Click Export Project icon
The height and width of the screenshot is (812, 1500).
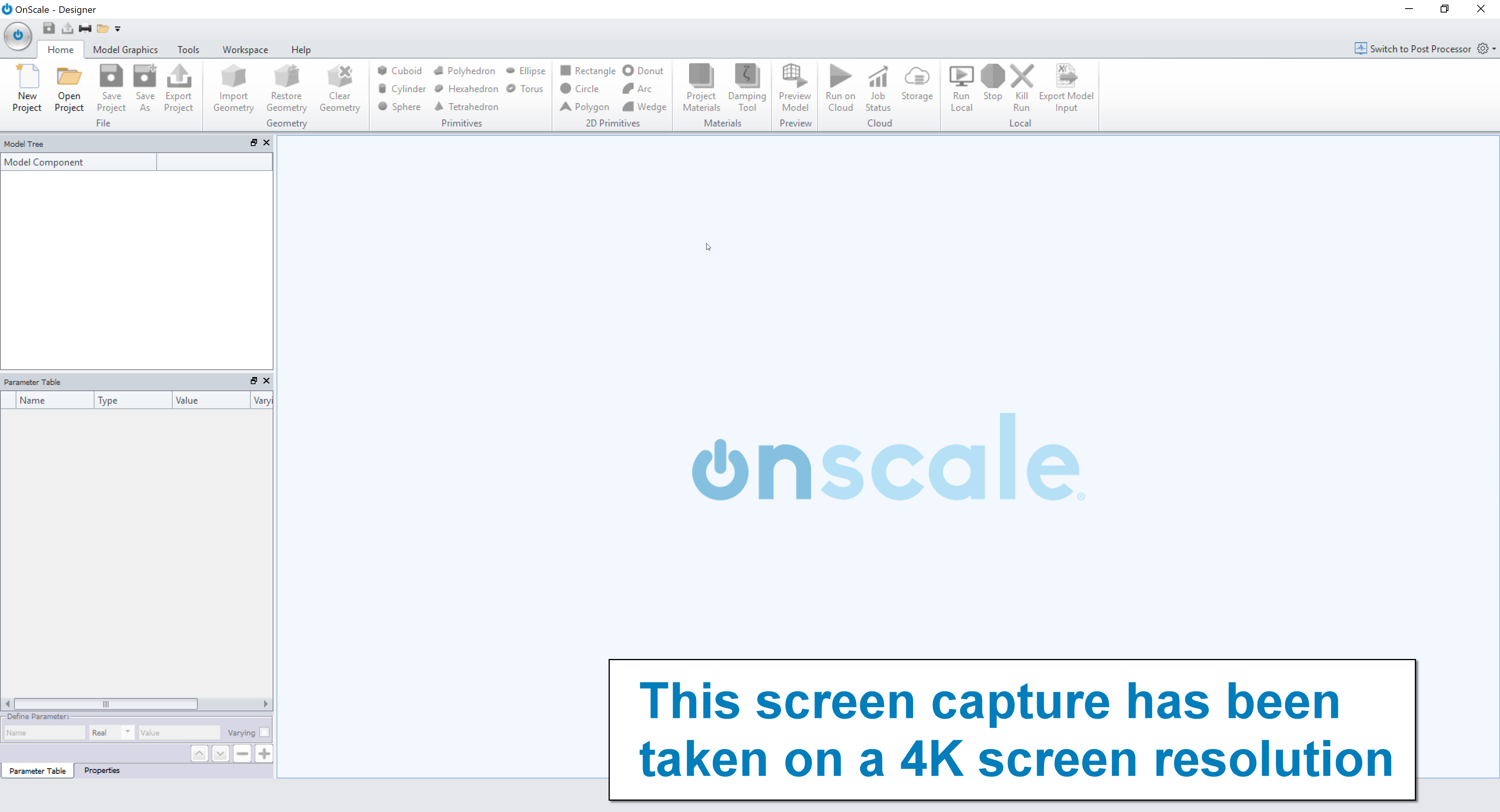(178, 88)
